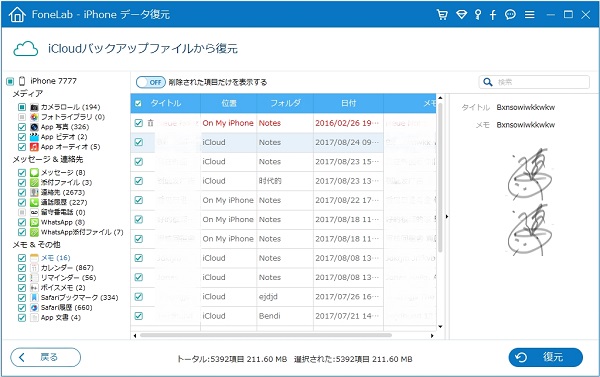Open the key registration icon
This screenshot has height=377, width=600.
coord(478,15)
